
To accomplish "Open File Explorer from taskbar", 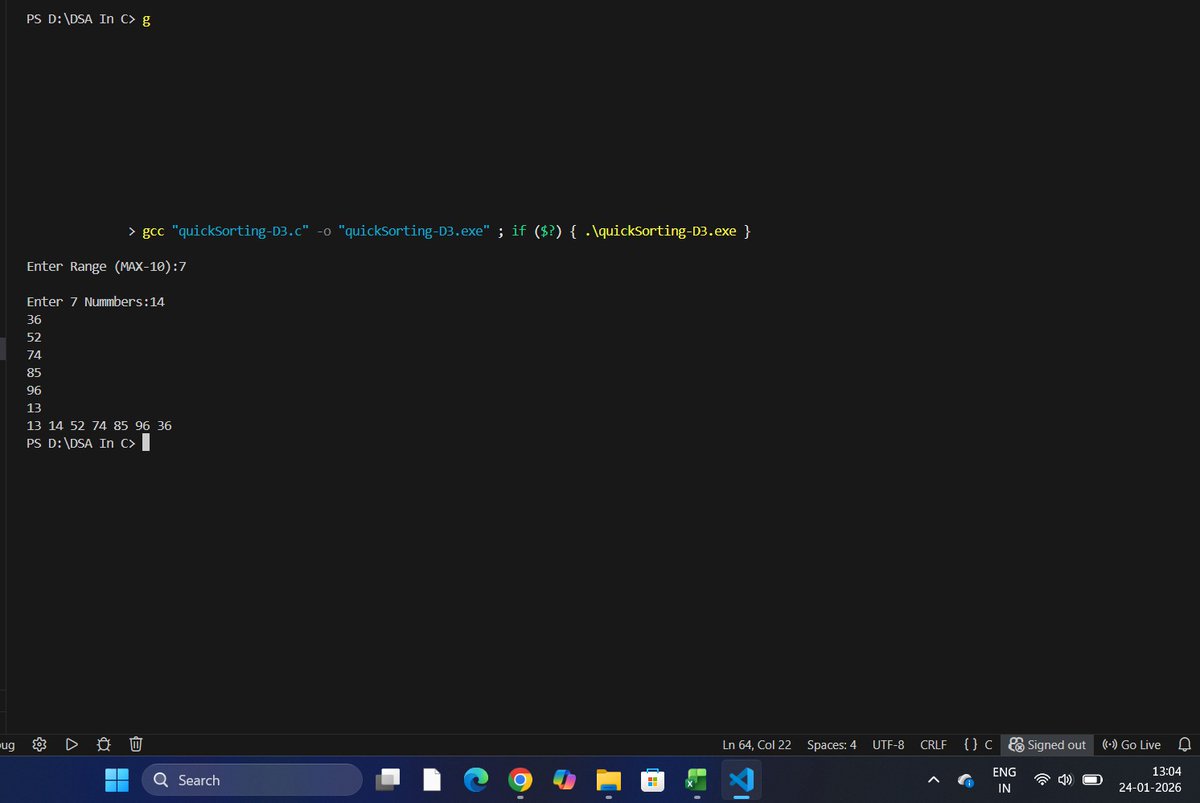I will click(608, 780).
